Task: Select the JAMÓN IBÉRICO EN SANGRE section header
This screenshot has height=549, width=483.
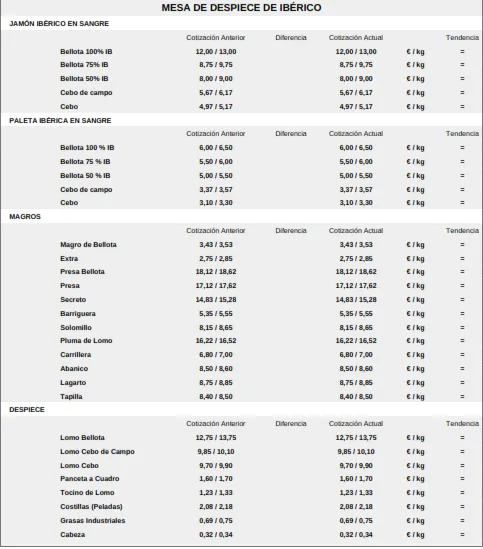Action: [x=59, y=23]
